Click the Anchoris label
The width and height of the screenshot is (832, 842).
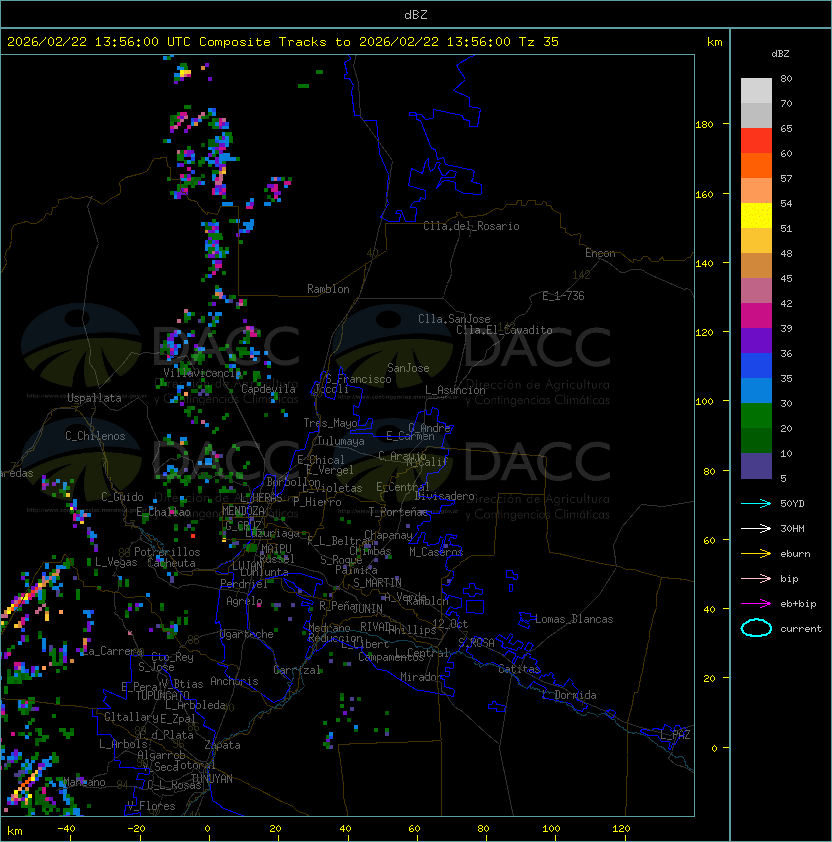234,681
